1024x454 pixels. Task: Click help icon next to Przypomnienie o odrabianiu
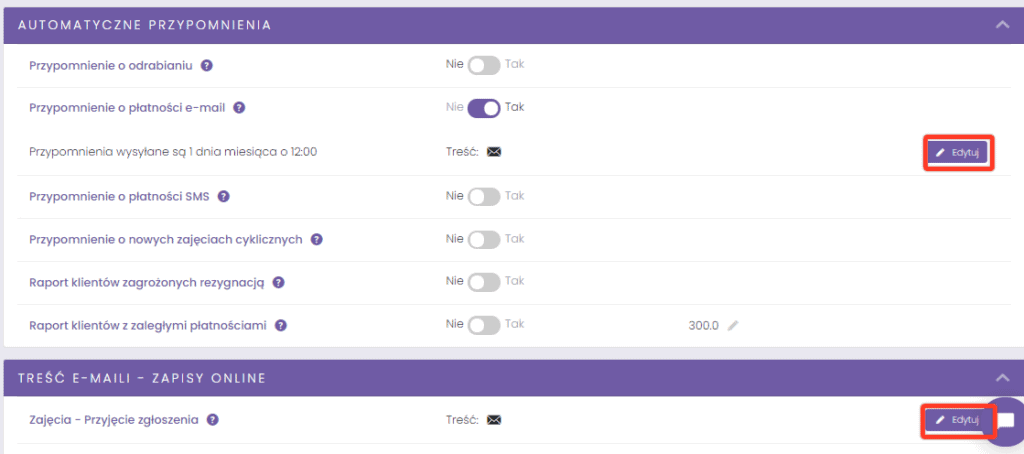[207, 65]
